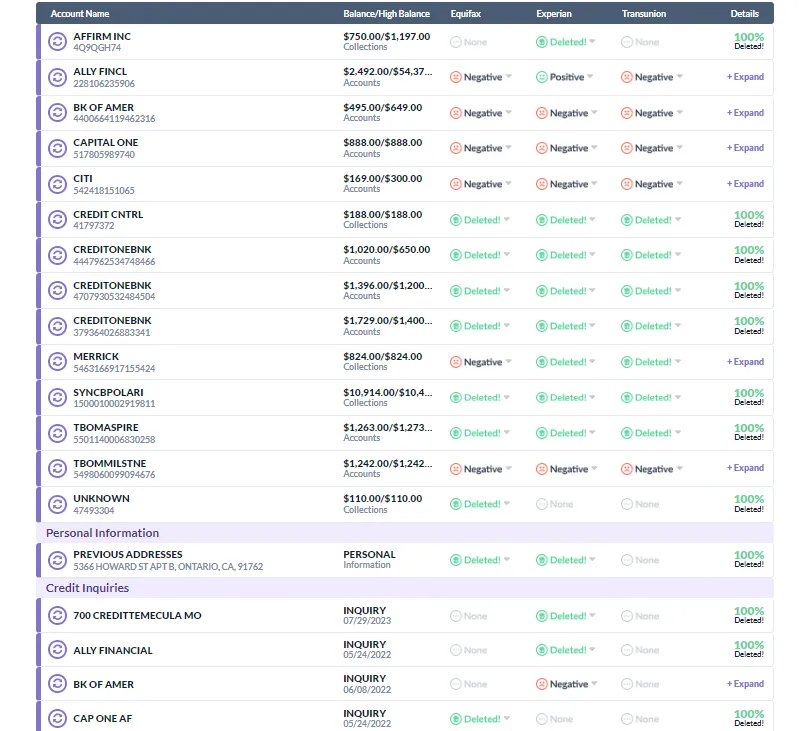Click the circular icon beside TBOMMILSTNE

[57, 469]
